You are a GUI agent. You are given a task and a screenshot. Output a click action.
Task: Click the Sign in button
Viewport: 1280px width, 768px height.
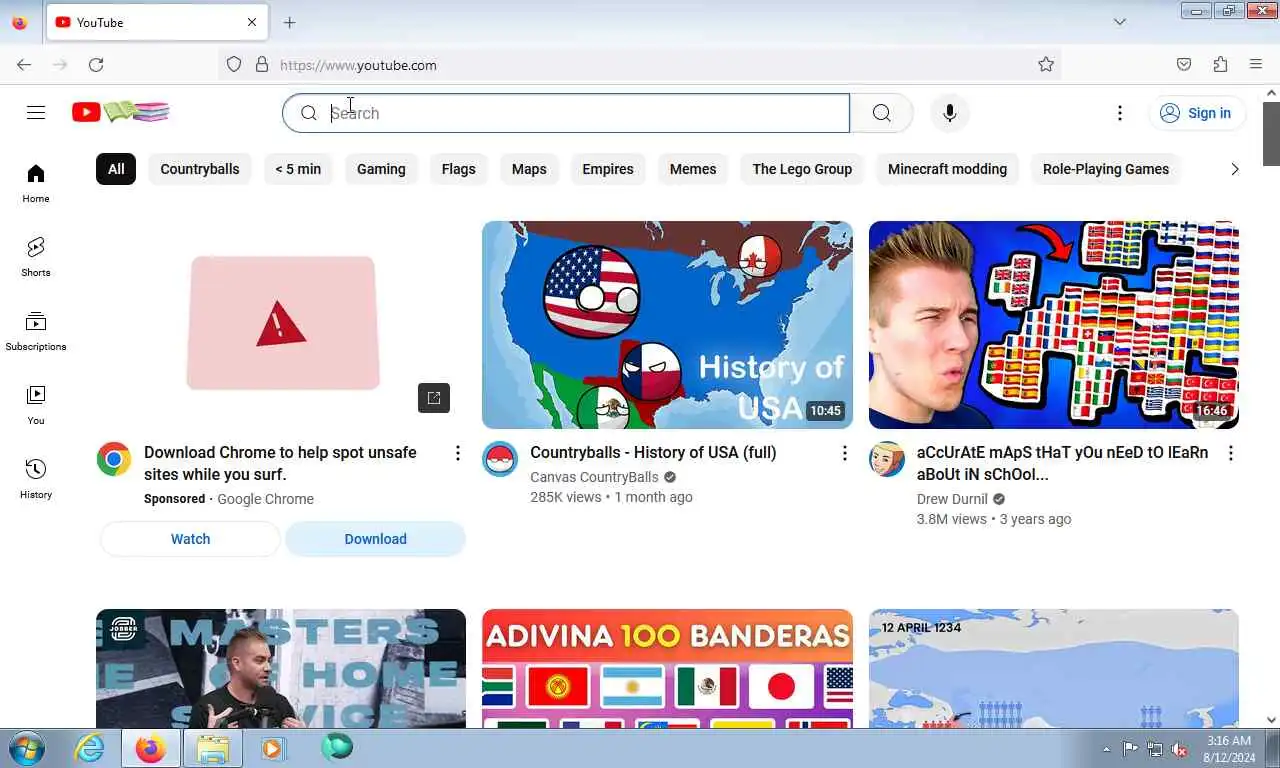click(x=1197, y=113)
